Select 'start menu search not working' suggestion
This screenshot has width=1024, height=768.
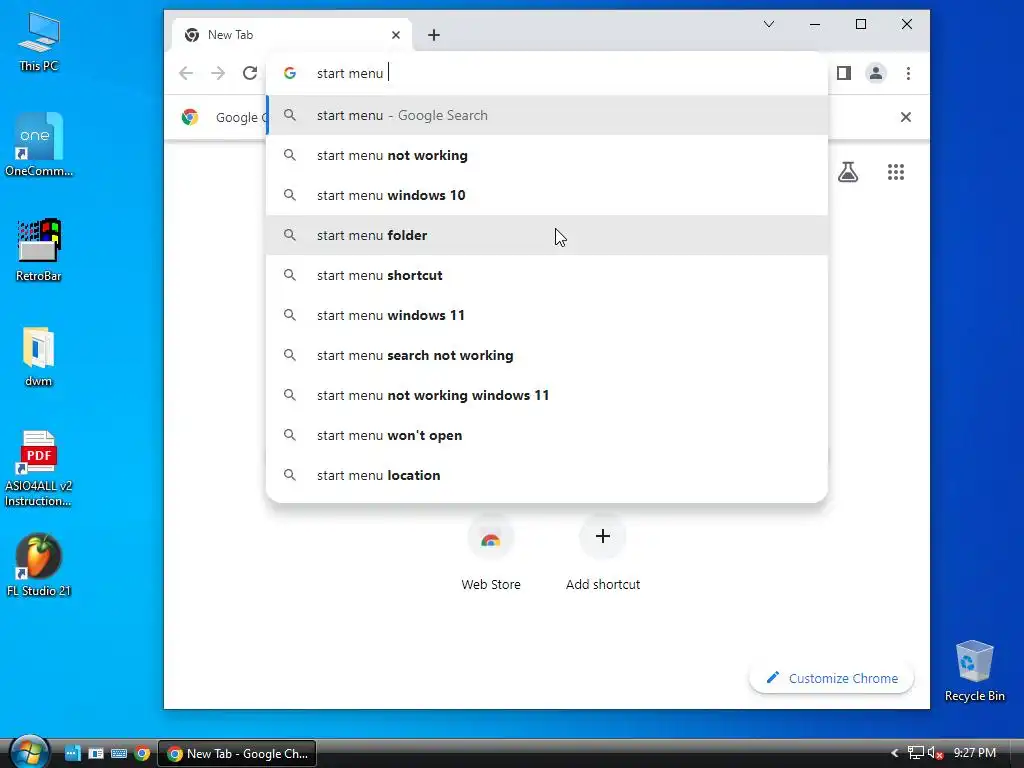pyautogui.click(x=547, y=355)
